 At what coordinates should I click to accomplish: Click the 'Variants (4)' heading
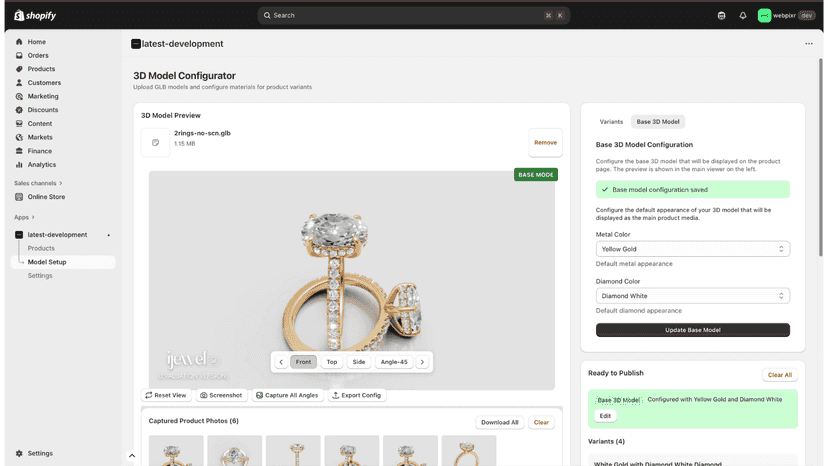pyautogui.click(x=606, y=441)
